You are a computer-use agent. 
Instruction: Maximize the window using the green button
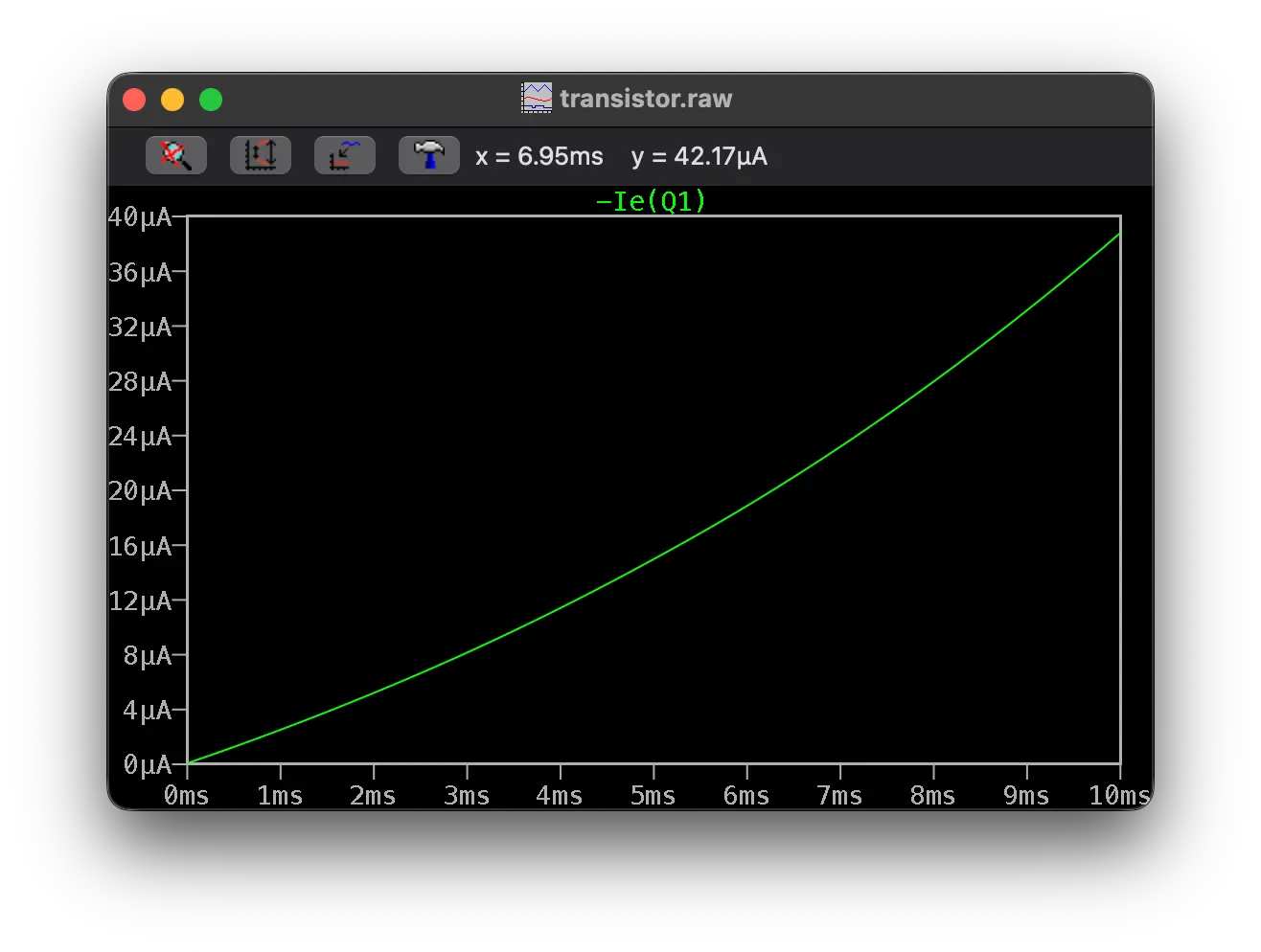211,100
